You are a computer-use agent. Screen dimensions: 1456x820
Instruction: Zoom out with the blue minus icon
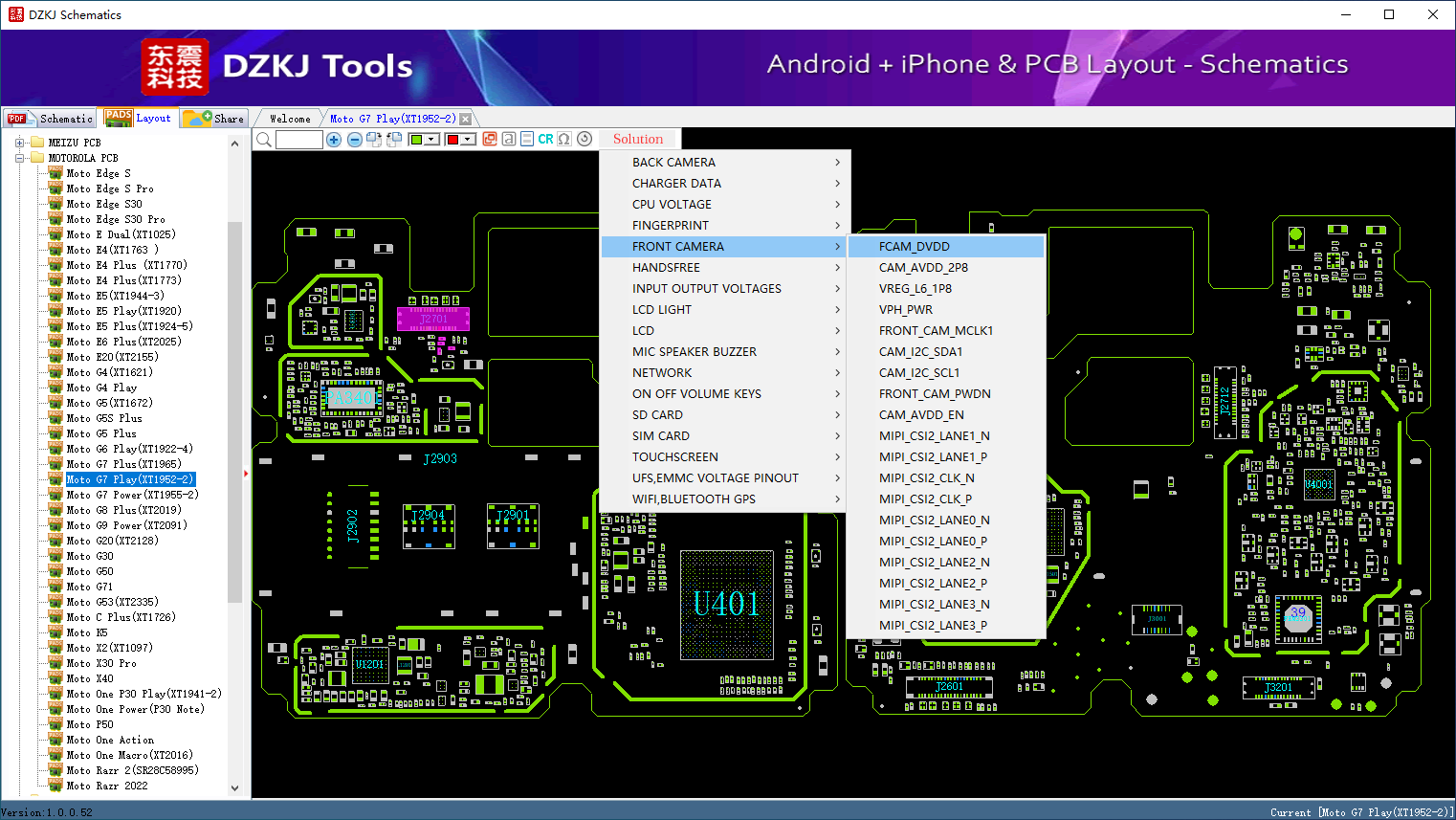(355, 140)
